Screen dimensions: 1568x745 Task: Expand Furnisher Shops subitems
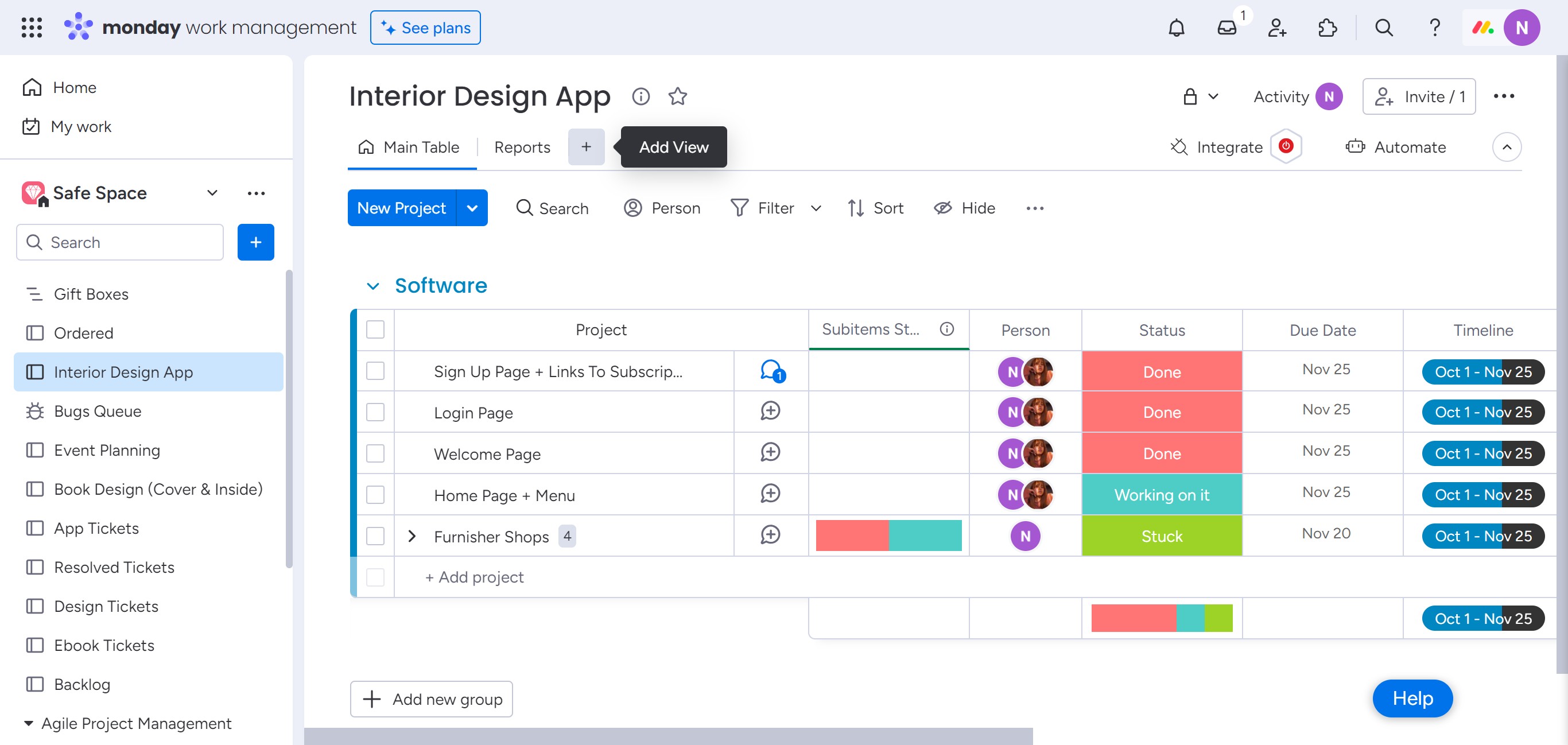point(412,536)
